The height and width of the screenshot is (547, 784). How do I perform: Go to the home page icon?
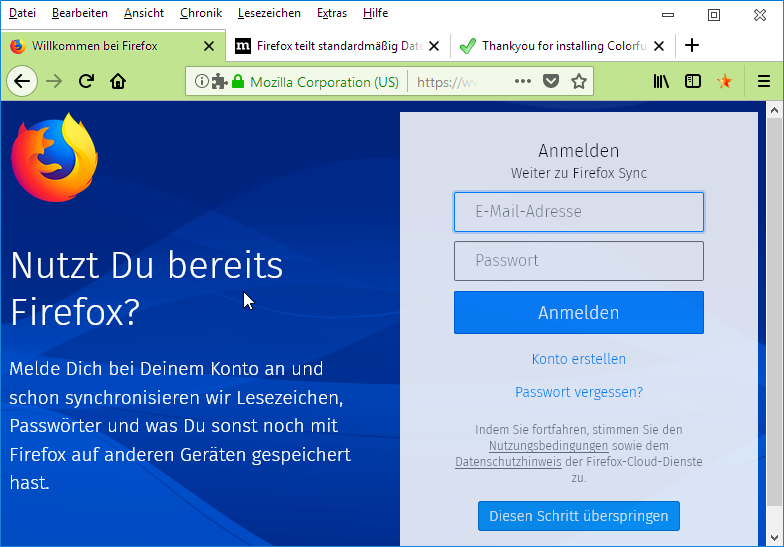click(118, 81)
